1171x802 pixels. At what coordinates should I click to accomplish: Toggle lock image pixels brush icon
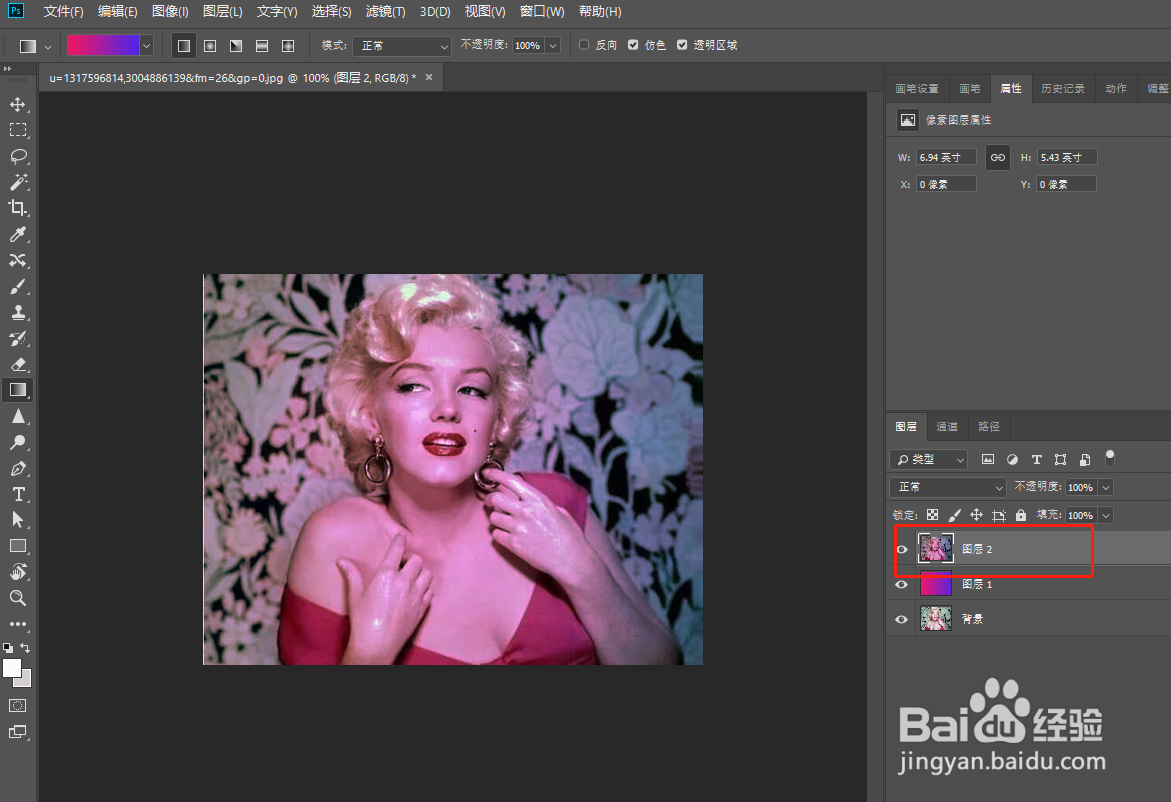click(954, 515)
